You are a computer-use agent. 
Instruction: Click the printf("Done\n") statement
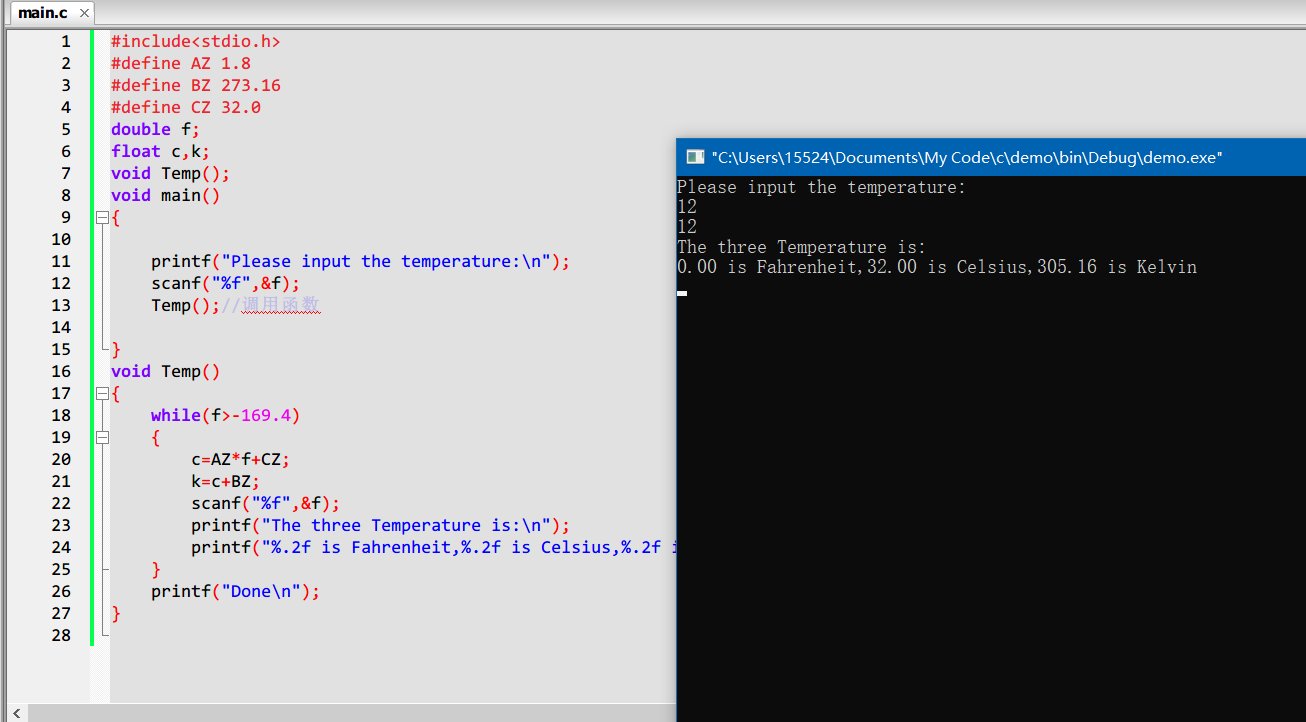click(x=235, y=591)
